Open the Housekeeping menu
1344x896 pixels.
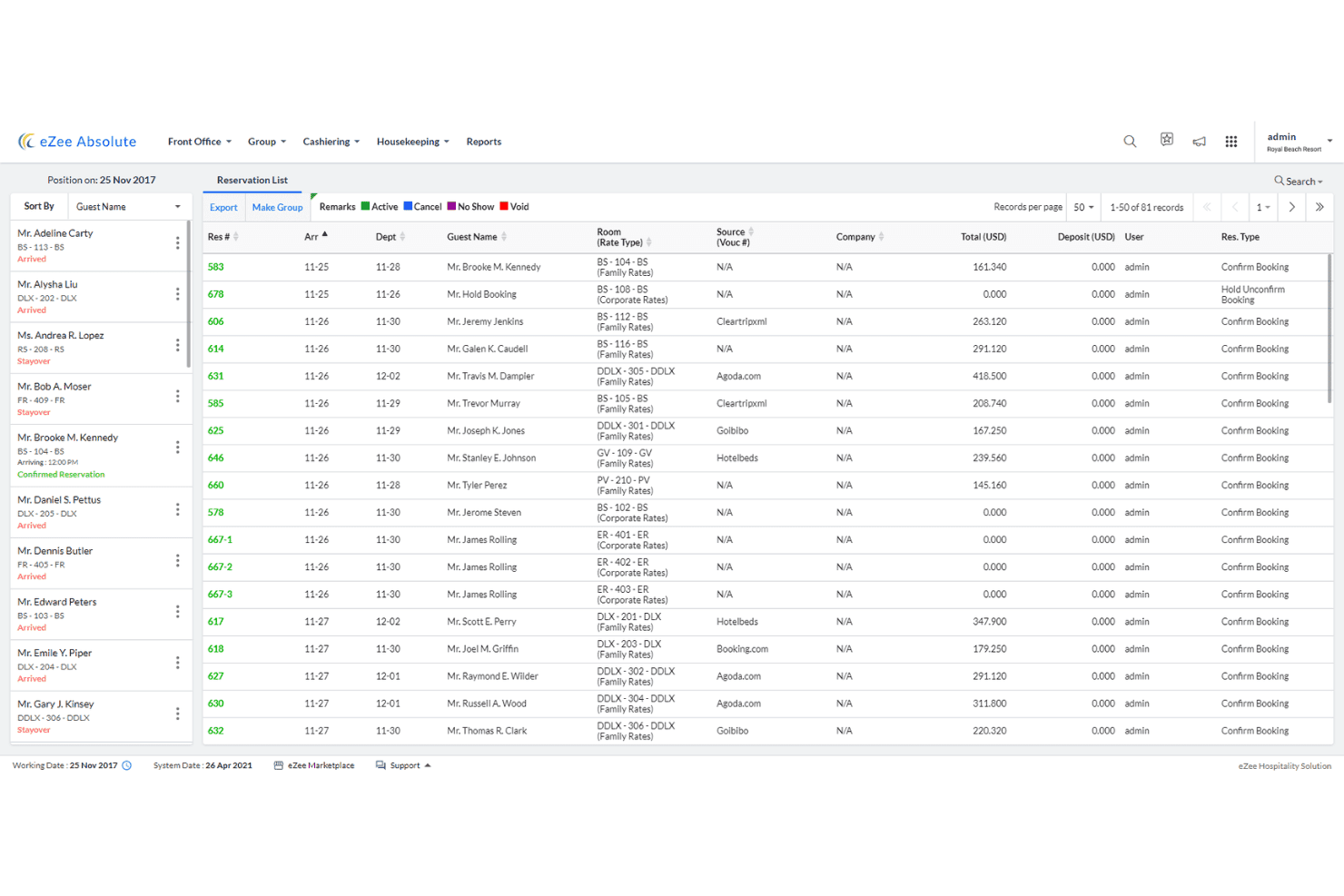pos(413,142)
